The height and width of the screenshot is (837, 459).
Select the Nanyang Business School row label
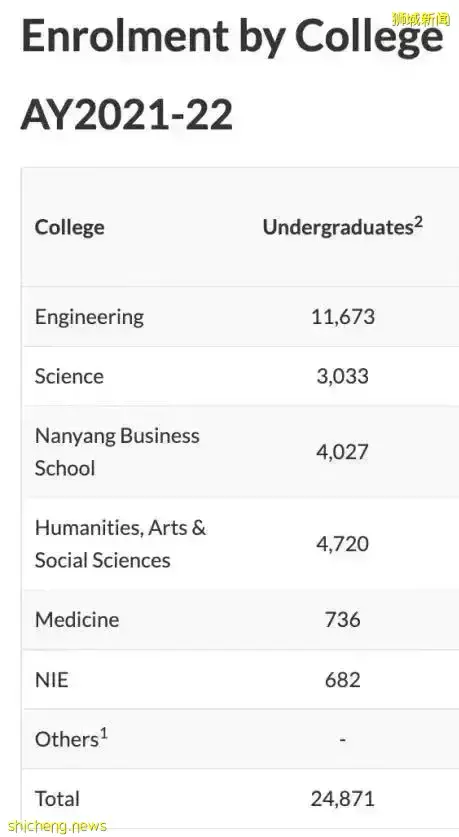click(117, 452)
